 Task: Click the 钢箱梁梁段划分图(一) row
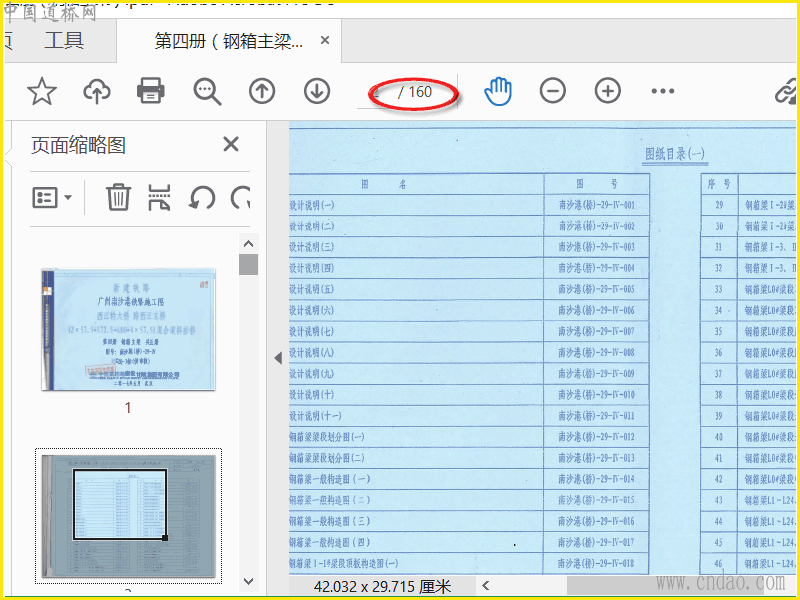tap(416, 437)
